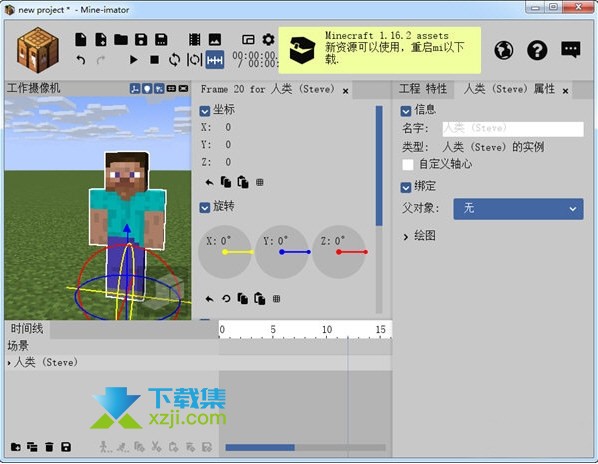Open the 父对象 dropdown showing 无
This screenshot has height=464, width=598.
(x=518, y=209)
